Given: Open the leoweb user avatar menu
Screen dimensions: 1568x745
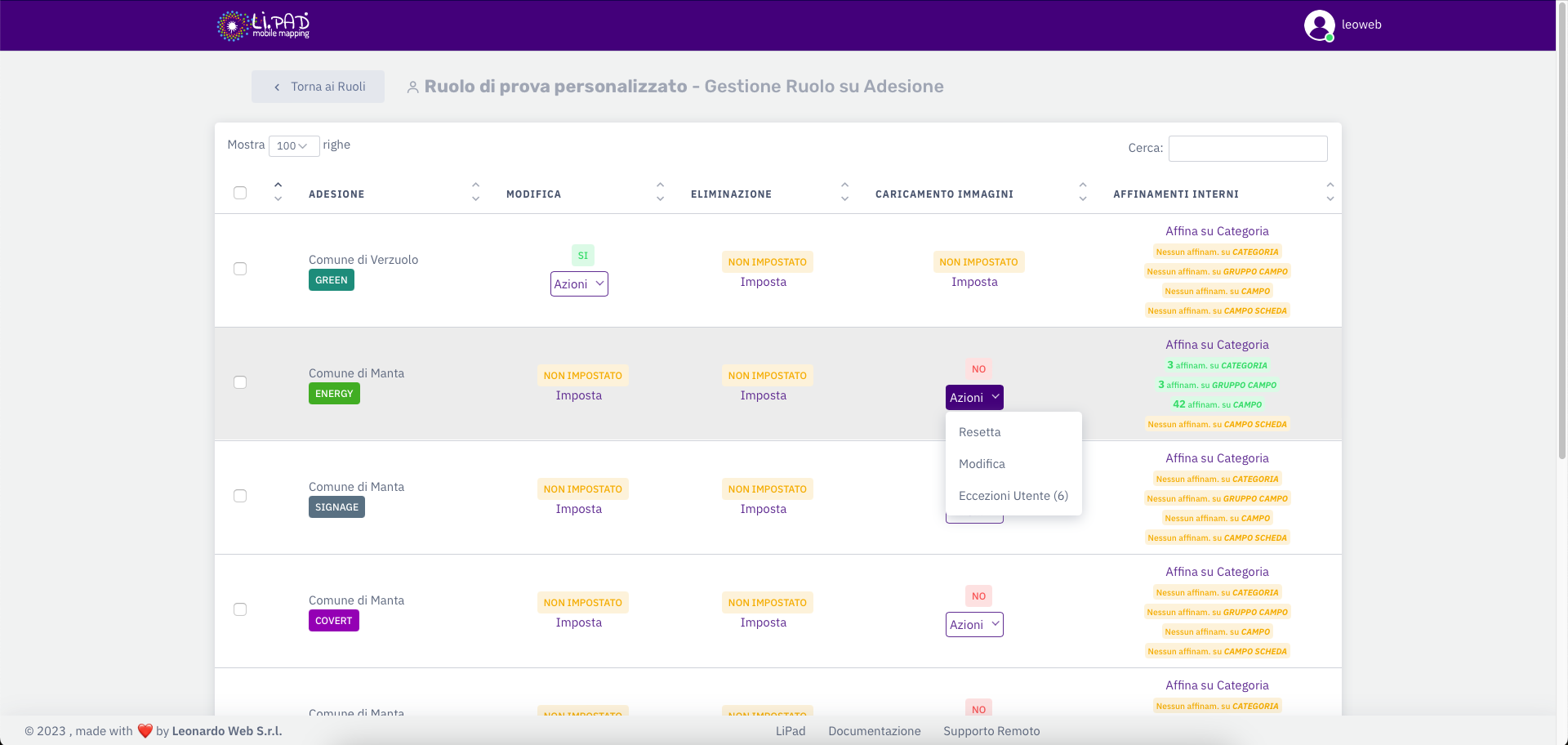Looking at the screenshot, I should pos(1319,25).
